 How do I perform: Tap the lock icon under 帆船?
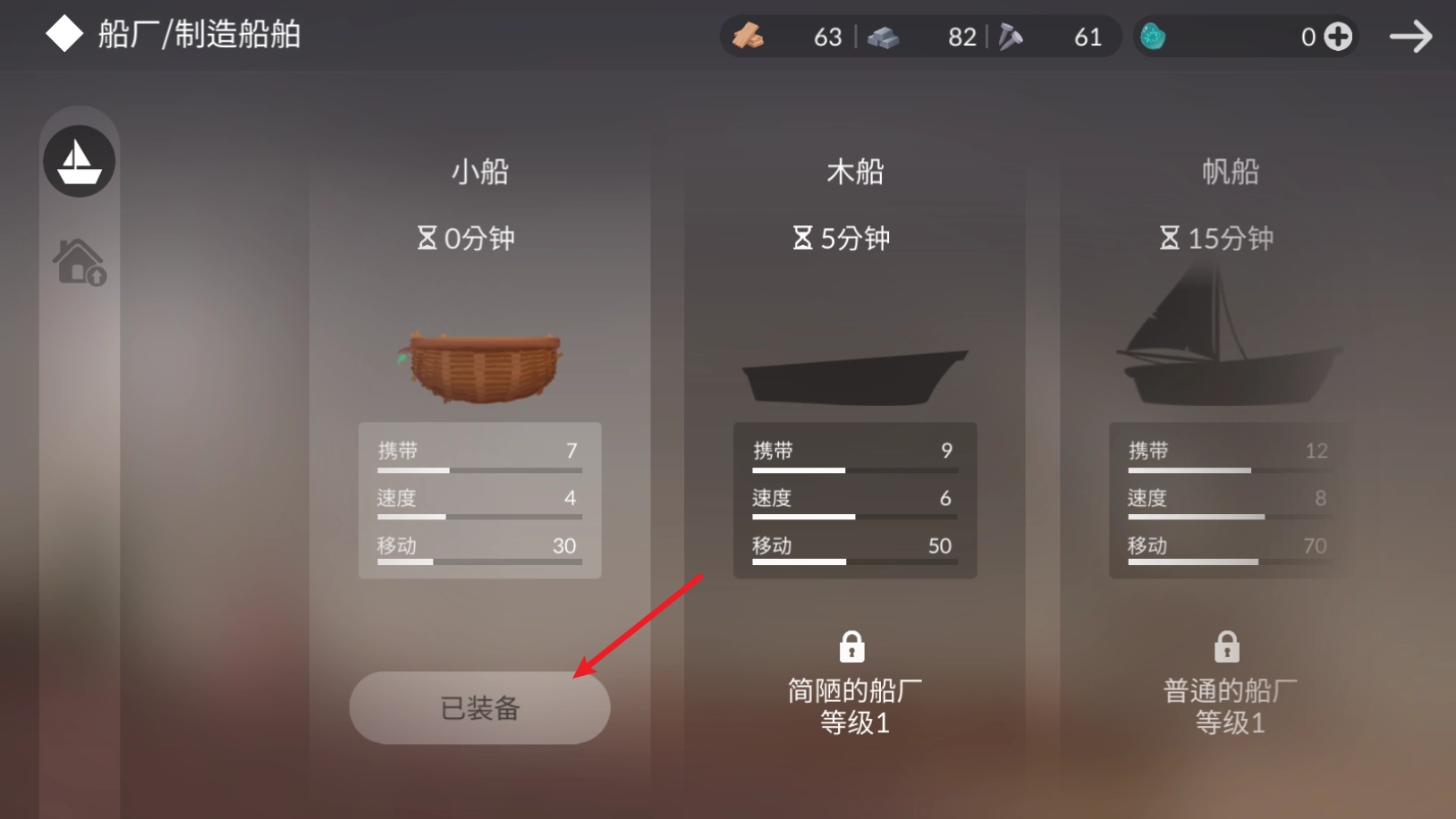[1227, 646]
